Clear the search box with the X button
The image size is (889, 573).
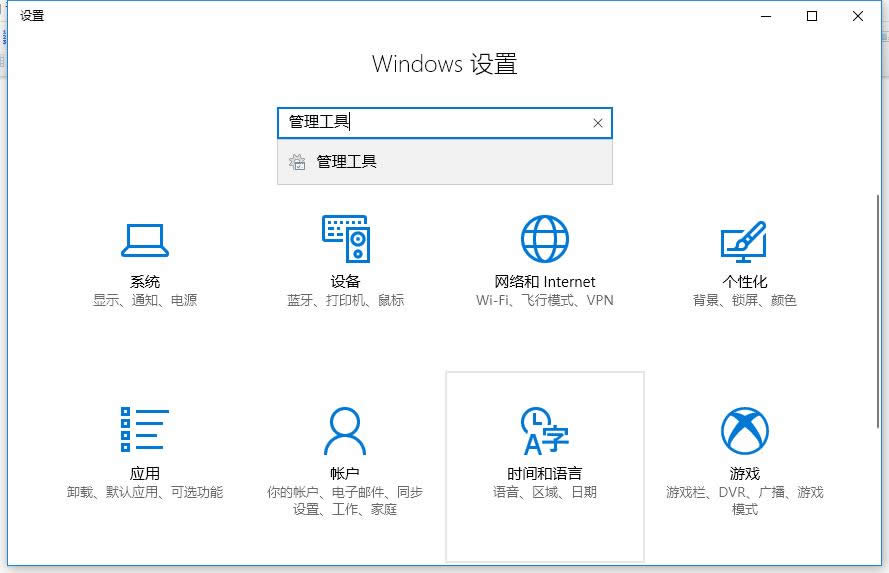598,123
